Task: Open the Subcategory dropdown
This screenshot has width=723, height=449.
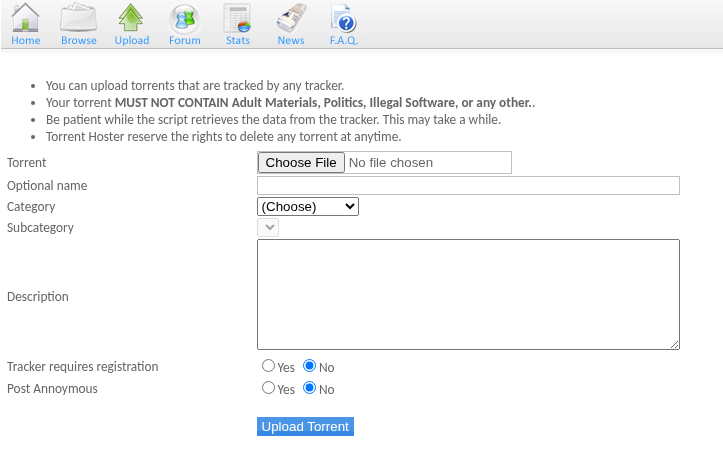Action: [x=268, y=227]
